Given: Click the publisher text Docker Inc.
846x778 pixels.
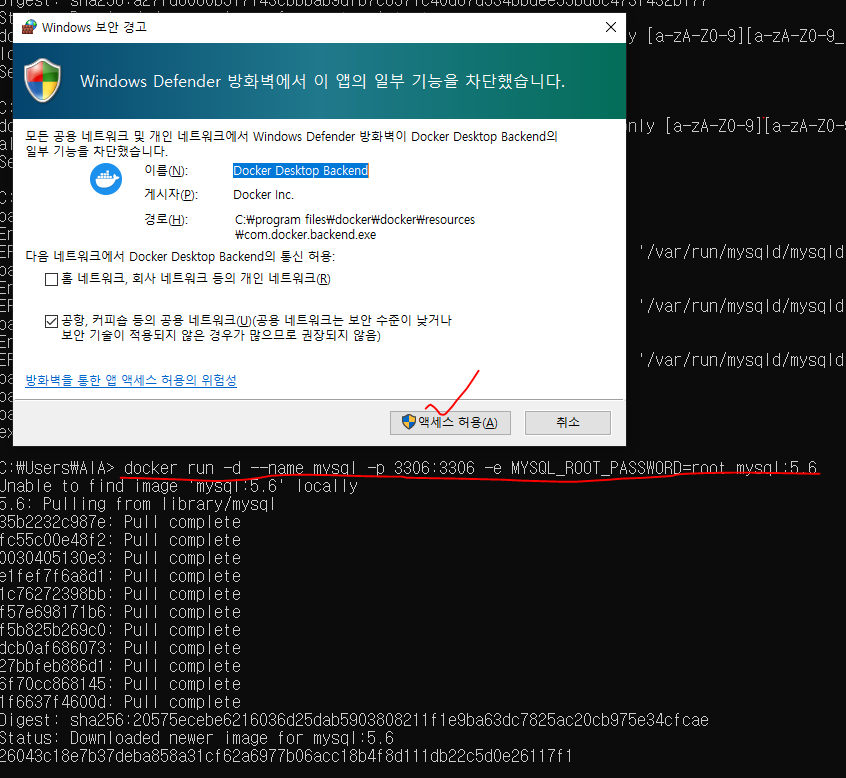Looking at the screenshot, I should (x=263, y=195).
